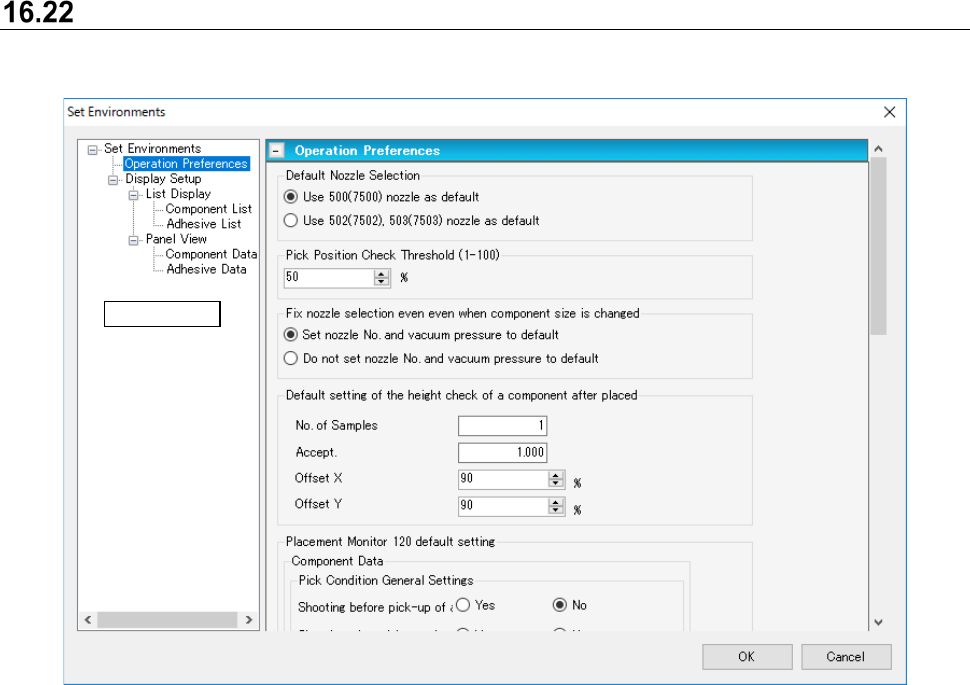This screenshot has height=685, width=970.
Task: Collapse the Panel View tree node
Action: 135,239
